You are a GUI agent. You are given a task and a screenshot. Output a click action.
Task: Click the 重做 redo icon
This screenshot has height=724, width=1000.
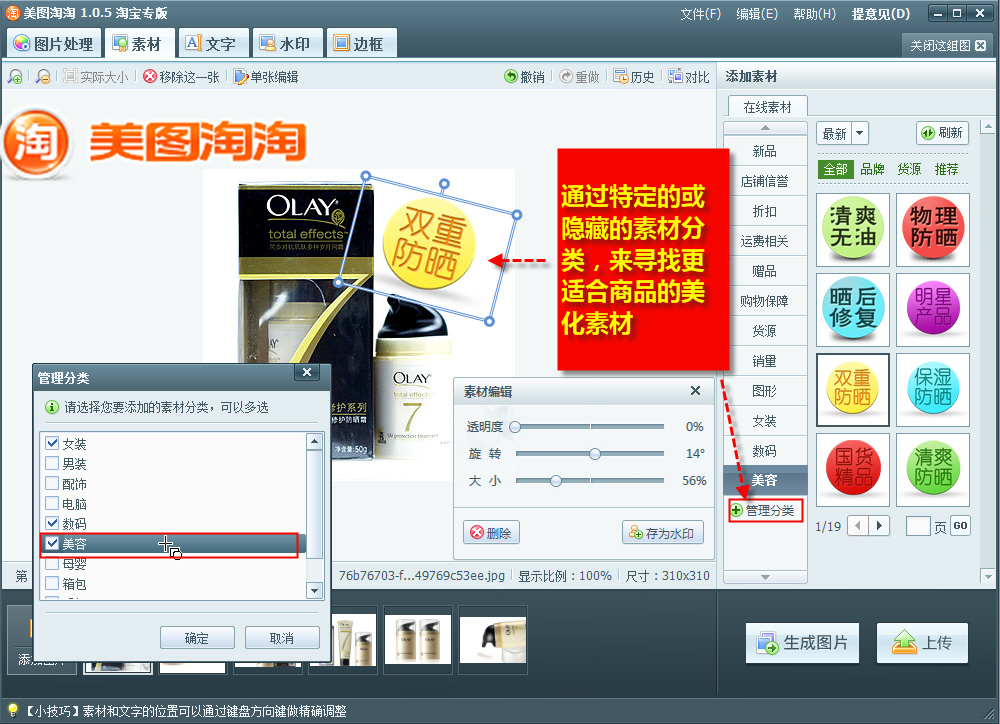point(566,77)
